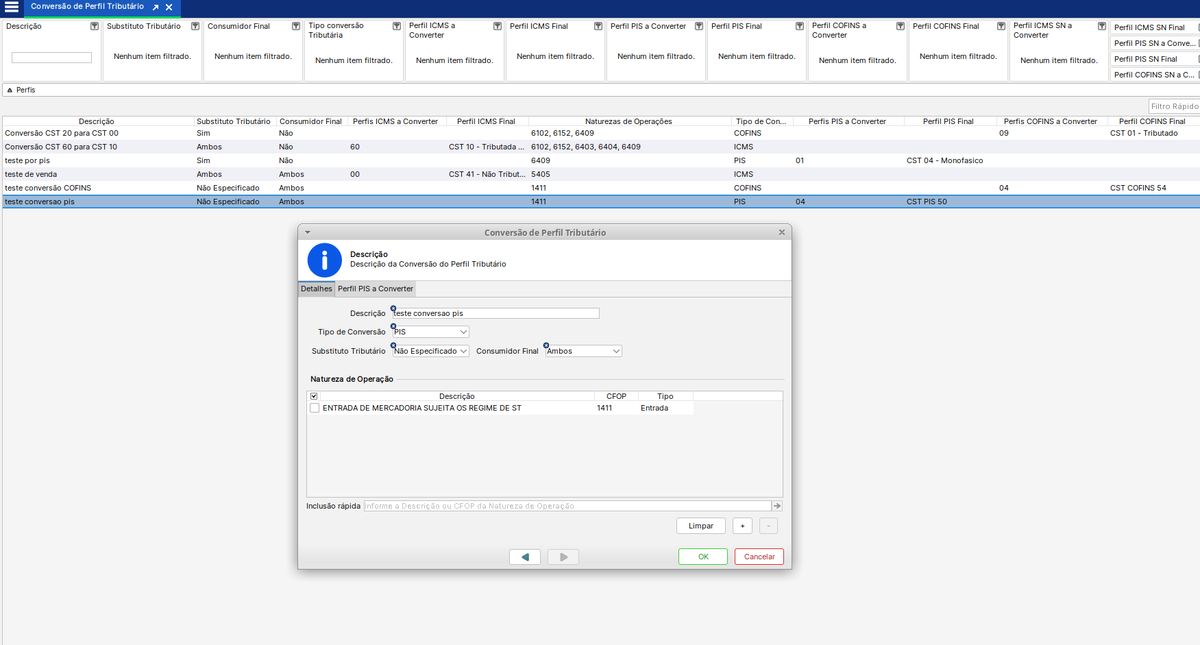Click the filter icon for Substituto Tributário
Screen dimensions: 1200x645
click(x=194, y=26)
